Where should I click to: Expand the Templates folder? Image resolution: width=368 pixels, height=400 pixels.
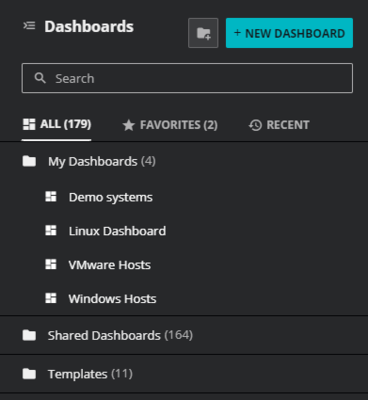(184, 374)
